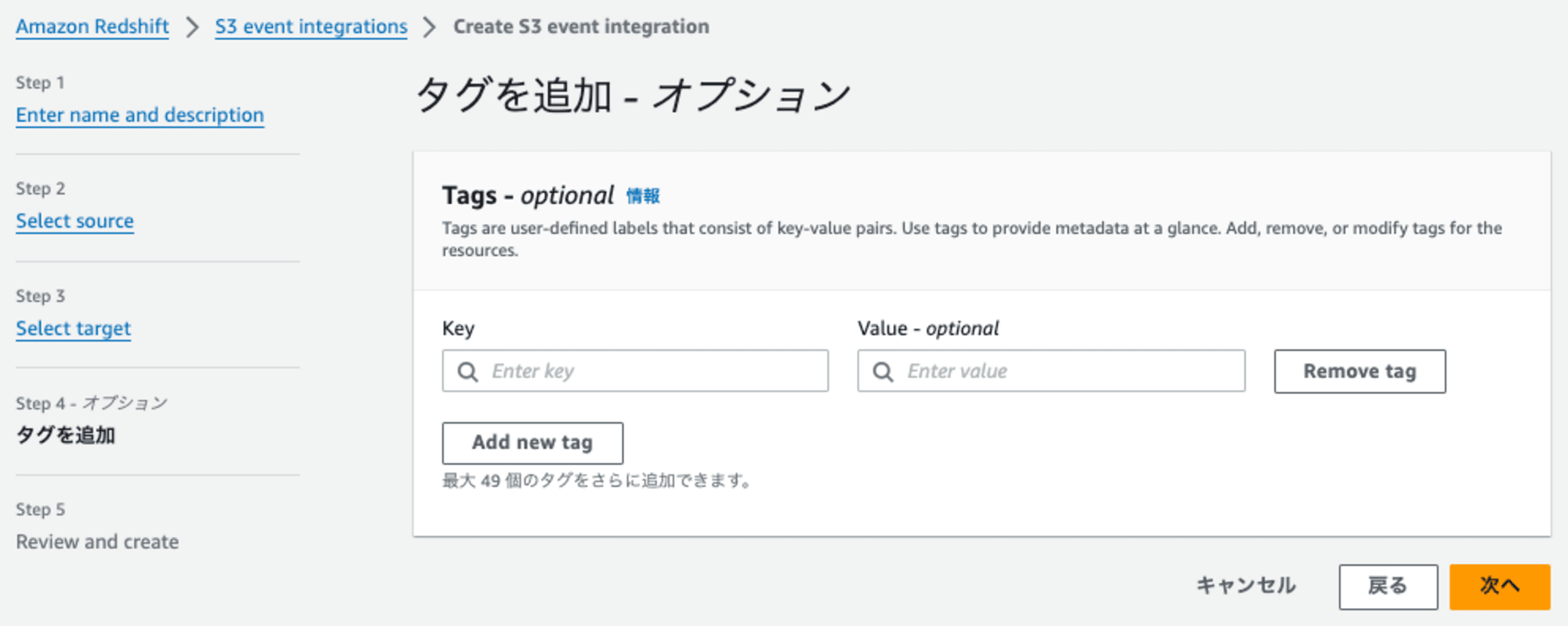Viewport: 1568px width, 626px height.
Task: Click search icon in Value field
Action: (x=884, y=372)
